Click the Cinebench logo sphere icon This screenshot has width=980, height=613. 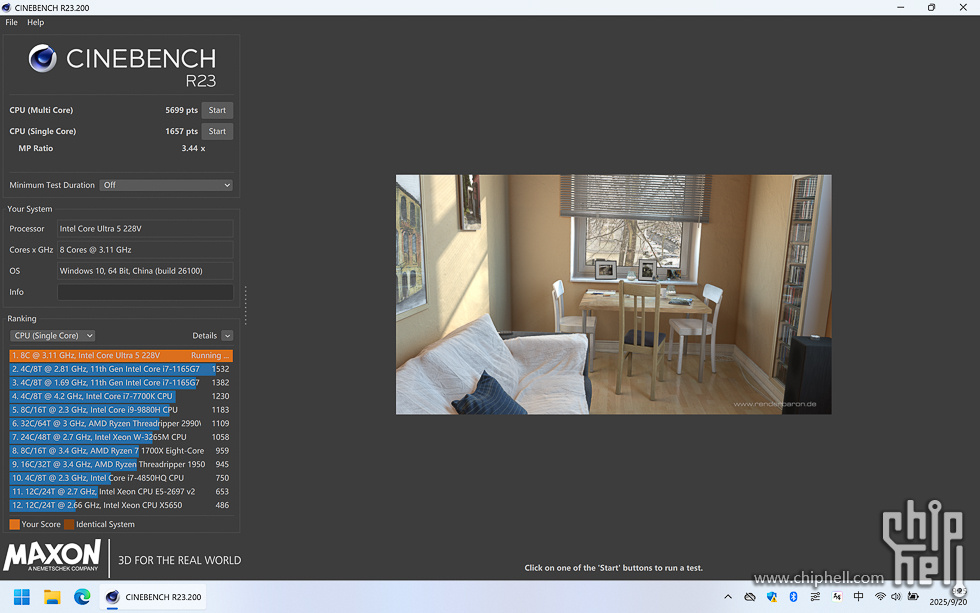pyautogui.click(x=42, y=59)
